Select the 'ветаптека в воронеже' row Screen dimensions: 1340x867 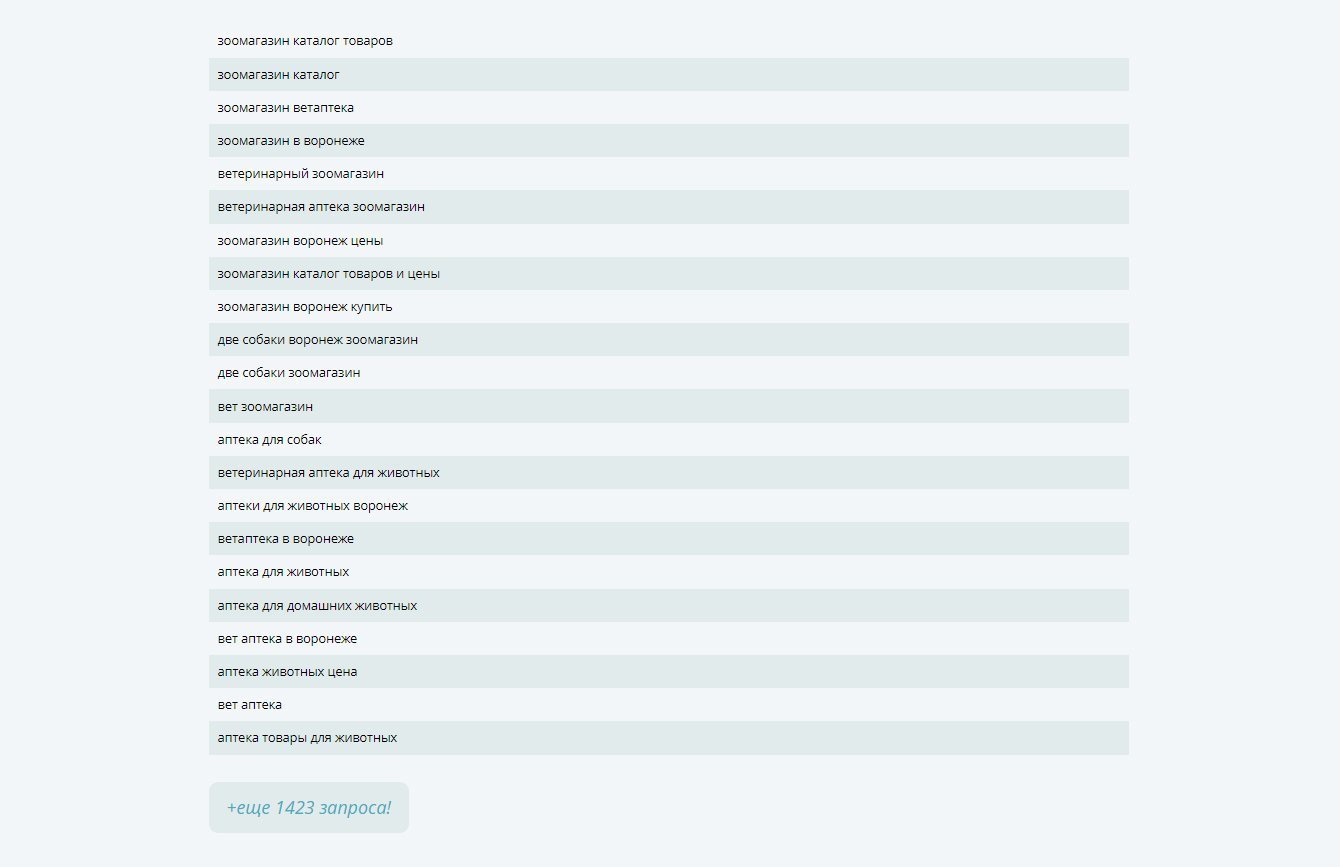click(x=669, y=538)
